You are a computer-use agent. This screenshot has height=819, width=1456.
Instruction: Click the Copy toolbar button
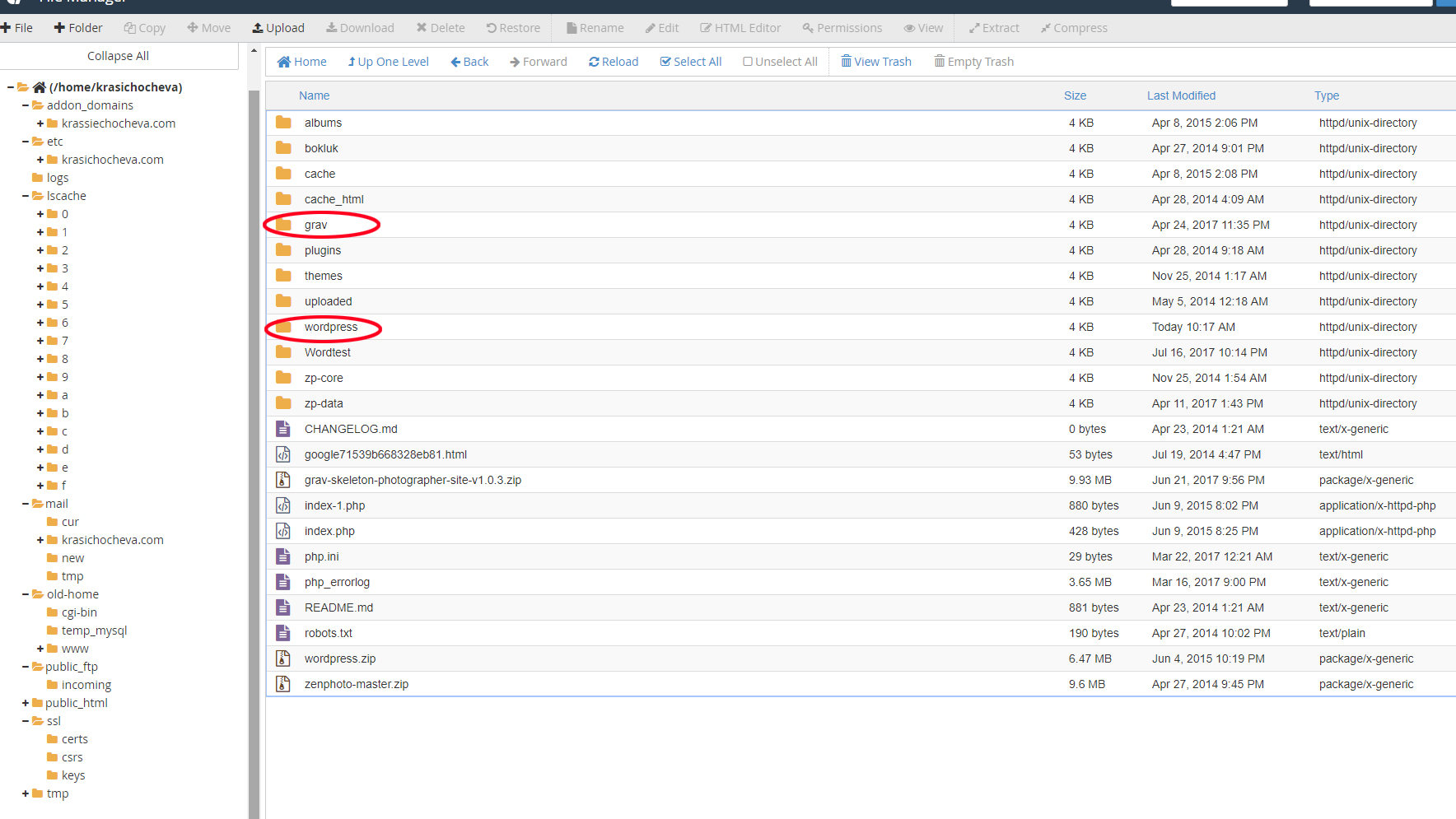point(145,28)
